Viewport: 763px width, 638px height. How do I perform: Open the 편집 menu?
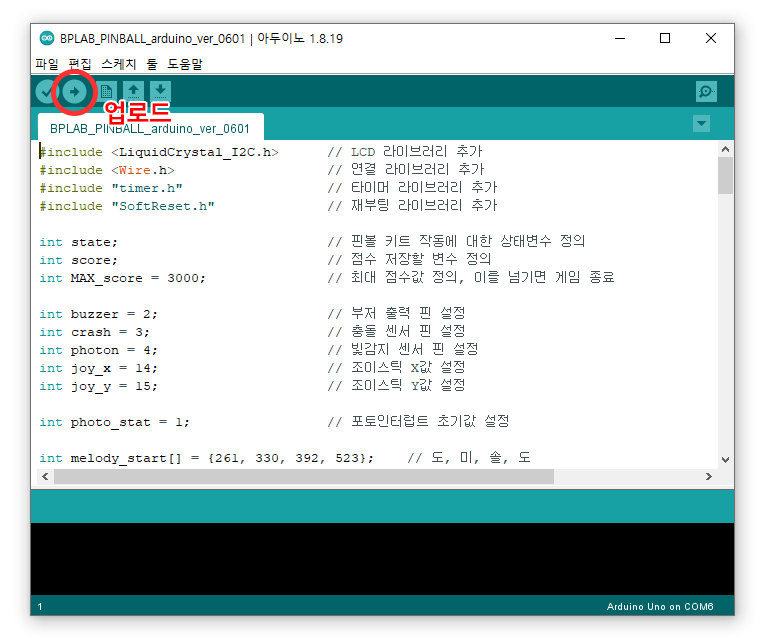coord(80,64)
